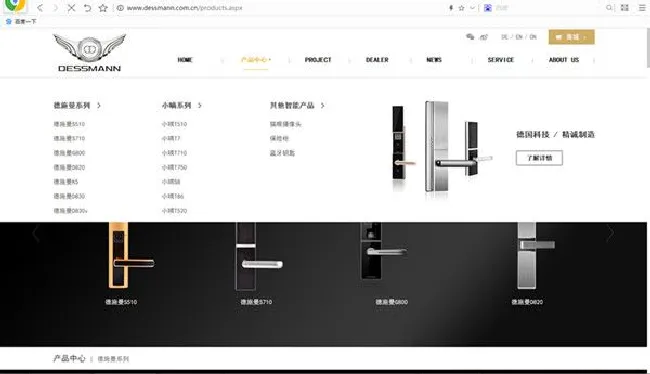The width and height of the screenshot is (650, 374).
Task: Select 德施曼D820 in the dropdown list
Action: (x=69, y=168)
